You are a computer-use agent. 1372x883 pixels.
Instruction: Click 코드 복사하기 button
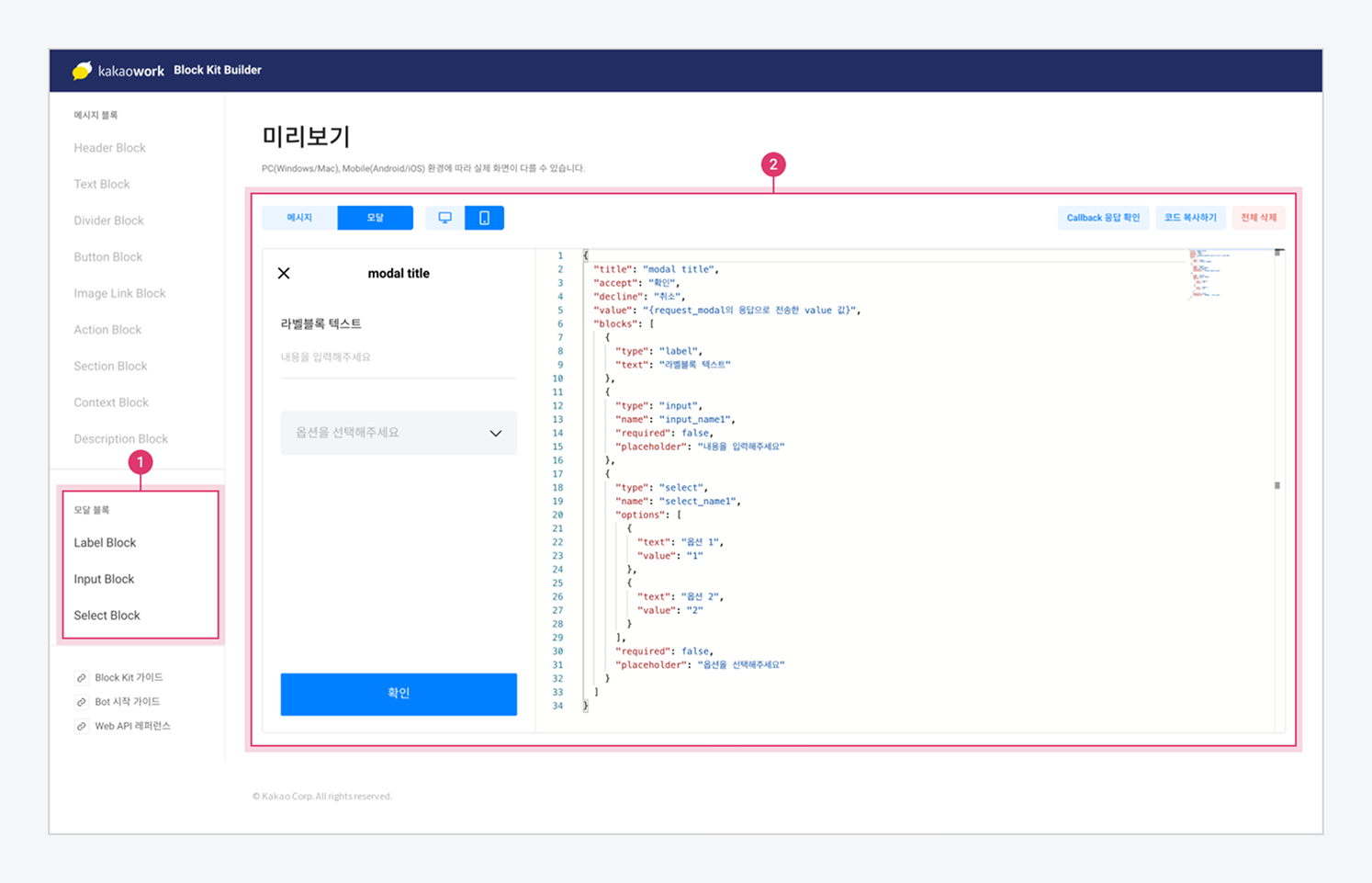tap(1190, 218)
